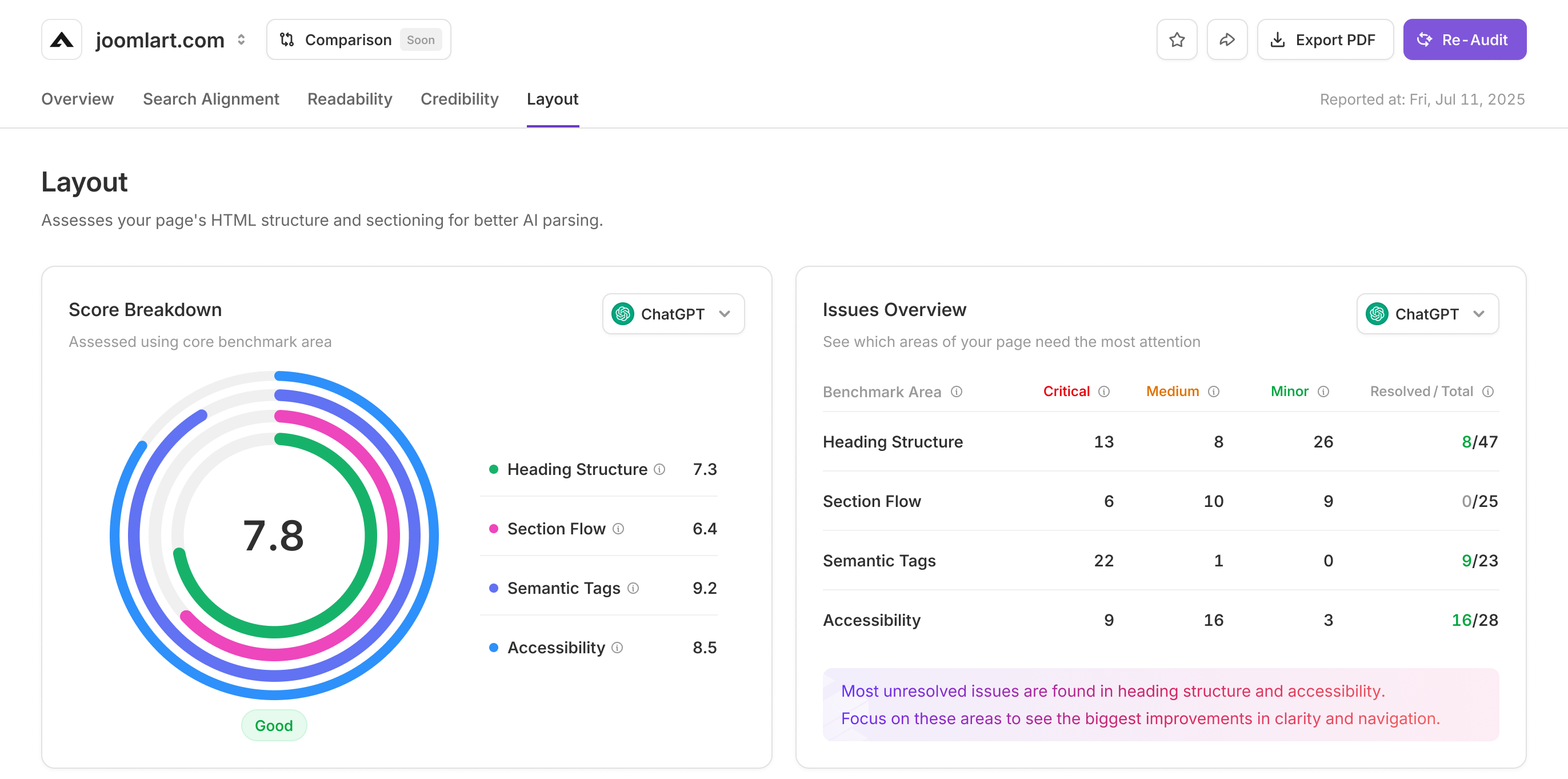This screenshot has width=1568, height=779.
Task: Click info icon beside Semantic Tags score
Action: [x=633, y=588]
